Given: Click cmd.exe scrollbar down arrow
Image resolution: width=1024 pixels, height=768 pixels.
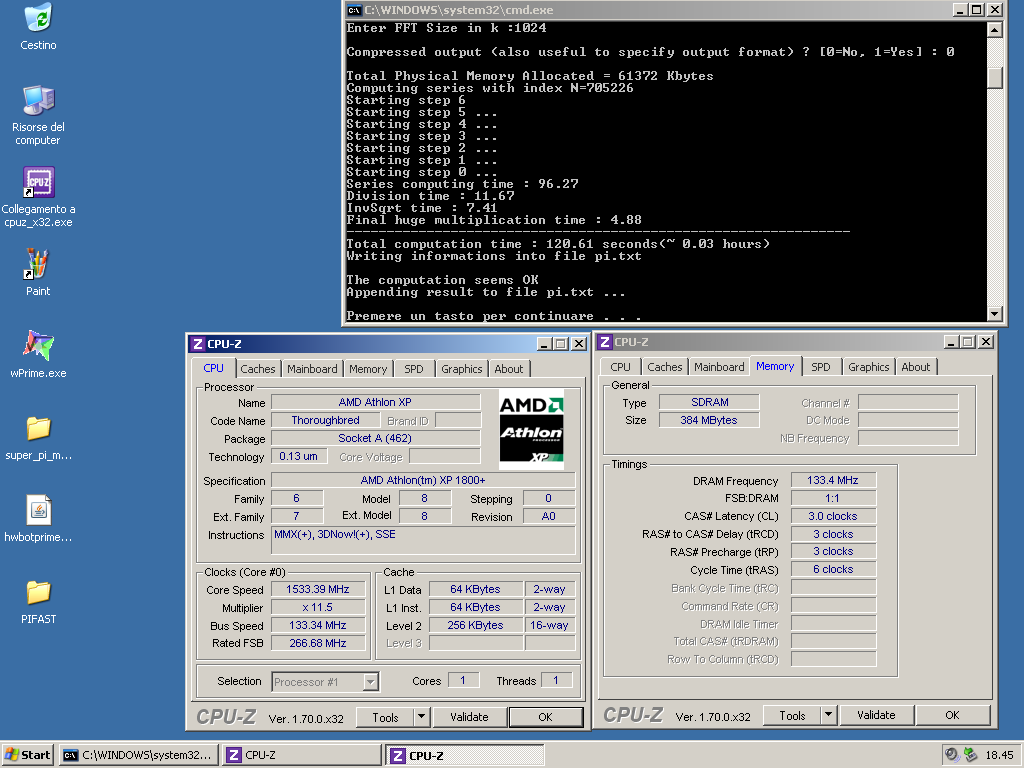Looking at the screenshot, I should coord(995,313).
